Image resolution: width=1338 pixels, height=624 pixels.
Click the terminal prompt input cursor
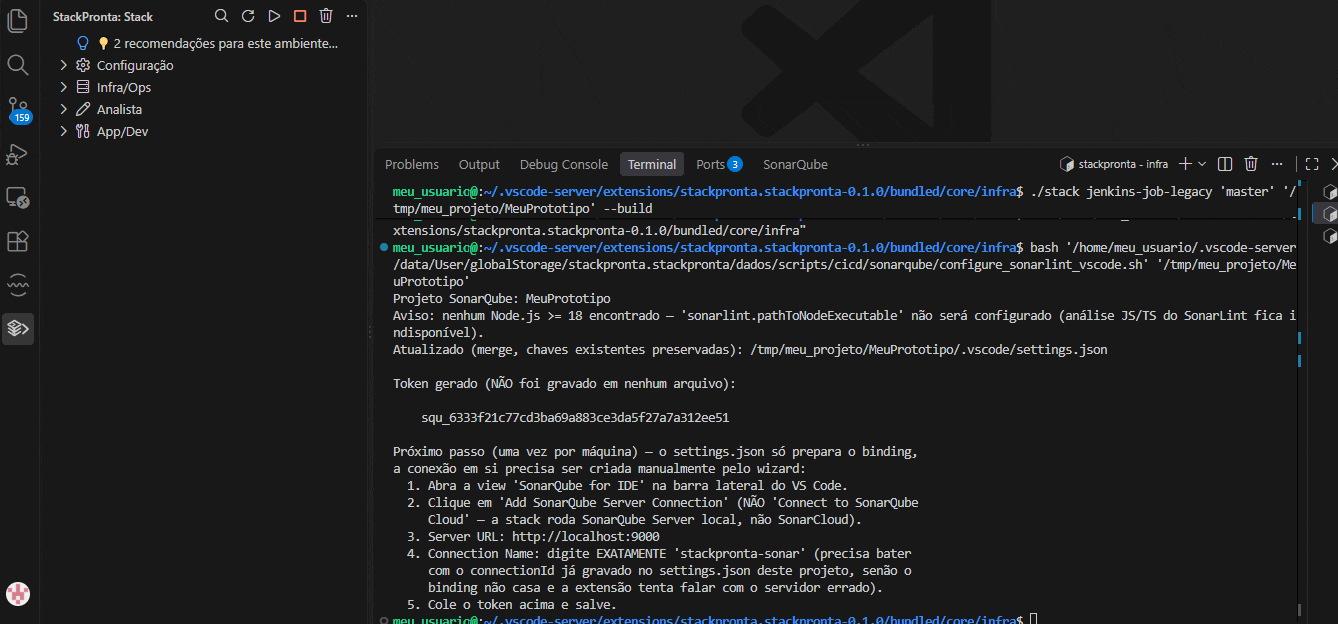1033,620
